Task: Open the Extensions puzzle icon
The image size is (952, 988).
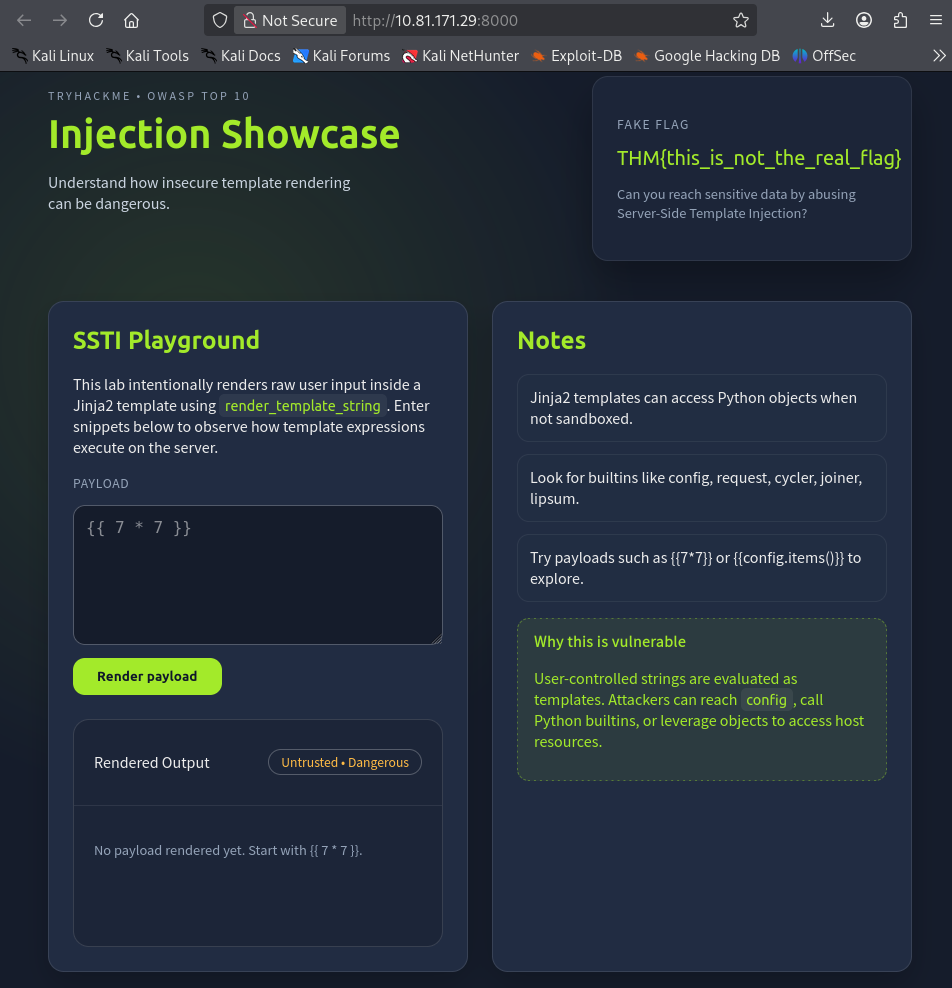Action: coord(900,20)
